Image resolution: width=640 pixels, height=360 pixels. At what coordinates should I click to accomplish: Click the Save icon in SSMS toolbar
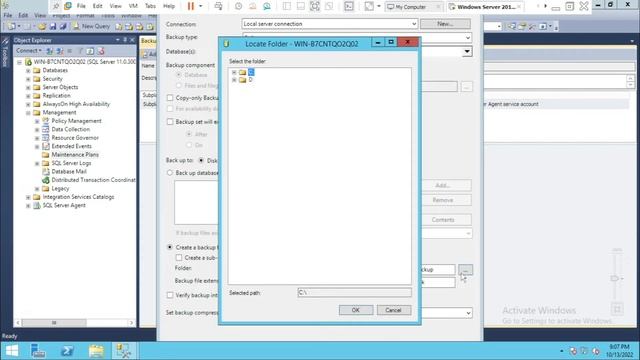click(53, 27)
